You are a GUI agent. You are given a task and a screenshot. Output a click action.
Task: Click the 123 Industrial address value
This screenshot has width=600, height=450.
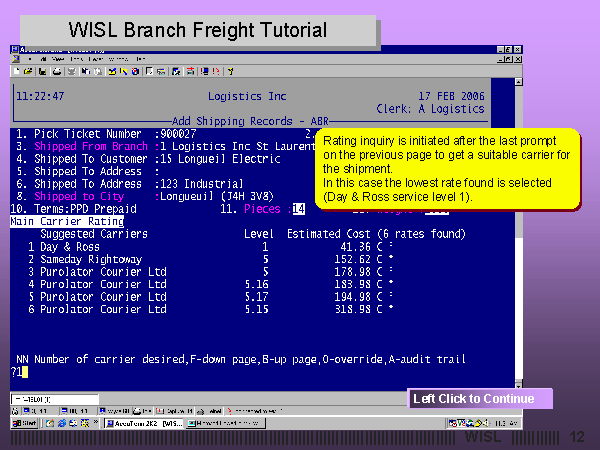click(201, 184)
